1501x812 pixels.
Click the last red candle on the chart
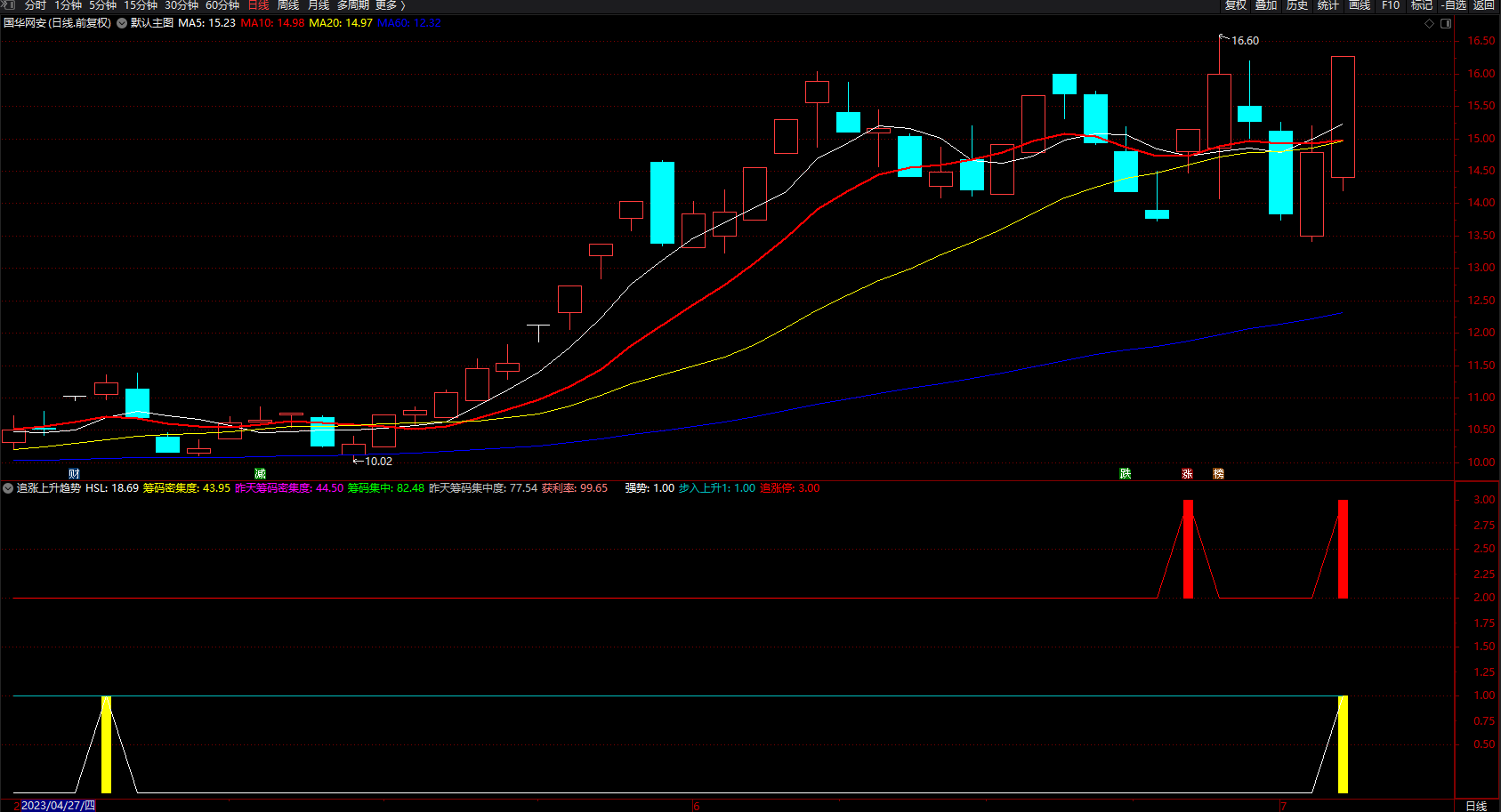(x=1343, y=117)
